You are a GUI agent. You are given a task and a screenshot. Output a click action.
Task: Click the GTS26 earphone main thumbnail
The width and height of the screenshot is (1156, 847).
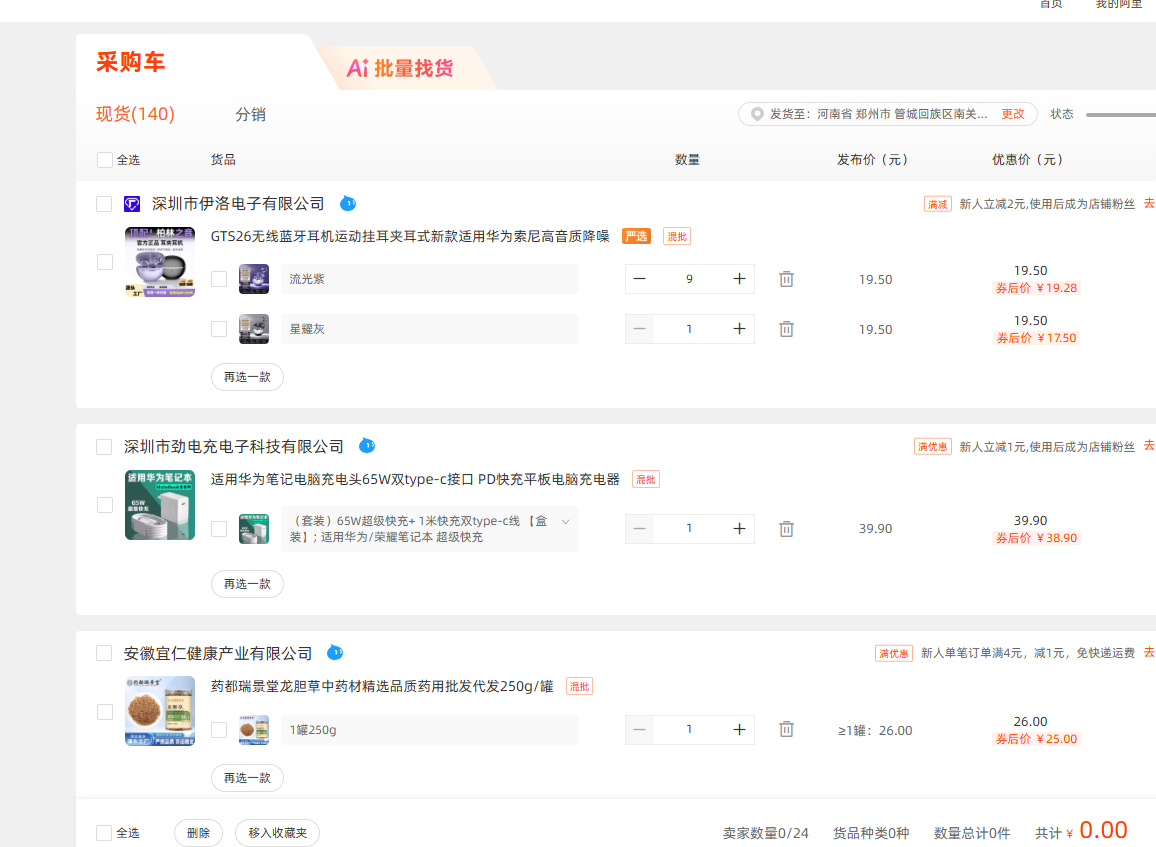160,262
